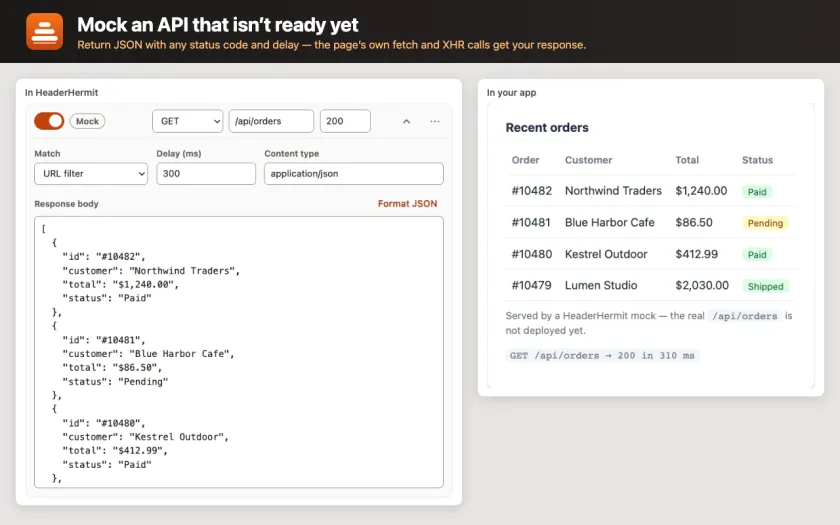
Task: Open the URL filter match dropdown
Action: pos(91,174)
